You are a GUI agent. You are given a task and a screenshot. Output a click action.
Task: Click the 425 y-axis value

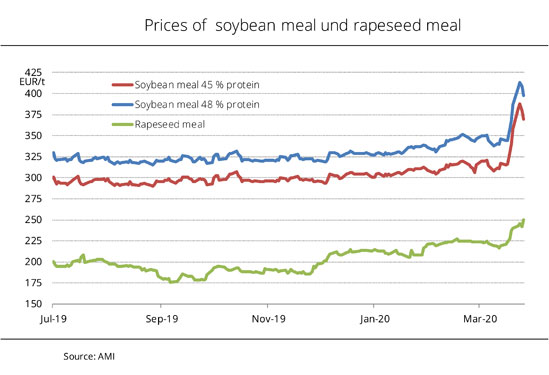pyautogui.click(x=33, y=72)
